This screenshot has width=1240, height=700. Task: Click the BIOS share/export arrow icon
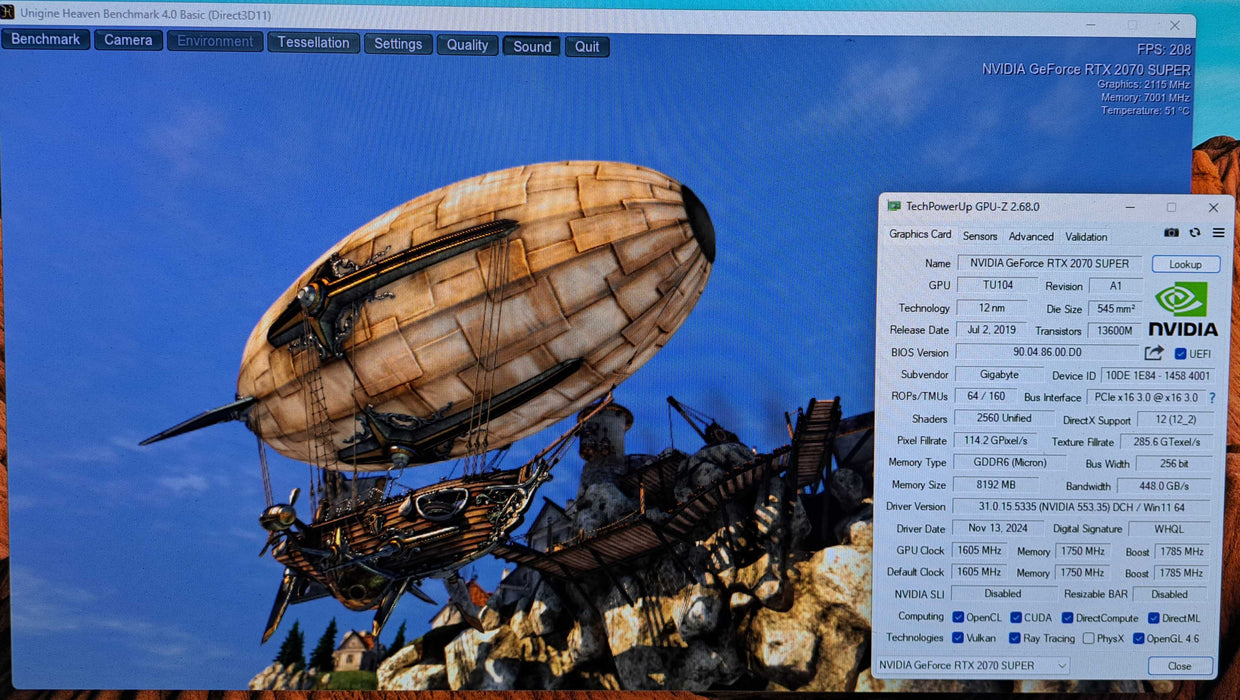1154,353
